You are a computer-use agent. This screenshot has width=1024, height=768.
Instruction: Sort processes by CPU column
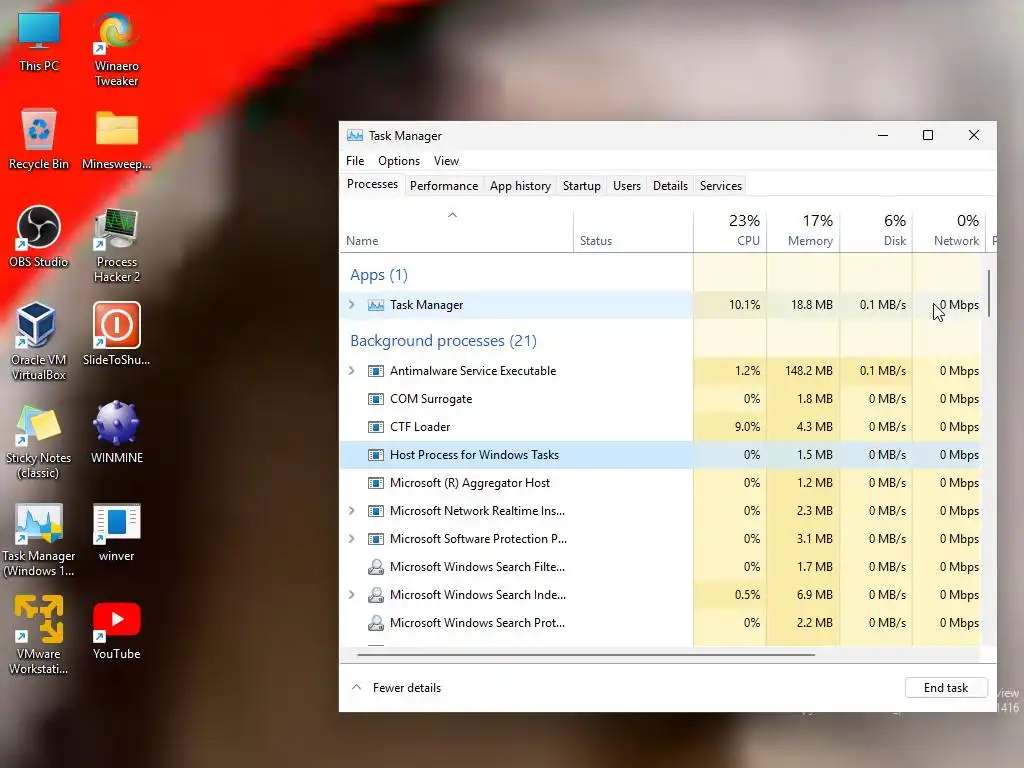[x=730, y=231]
